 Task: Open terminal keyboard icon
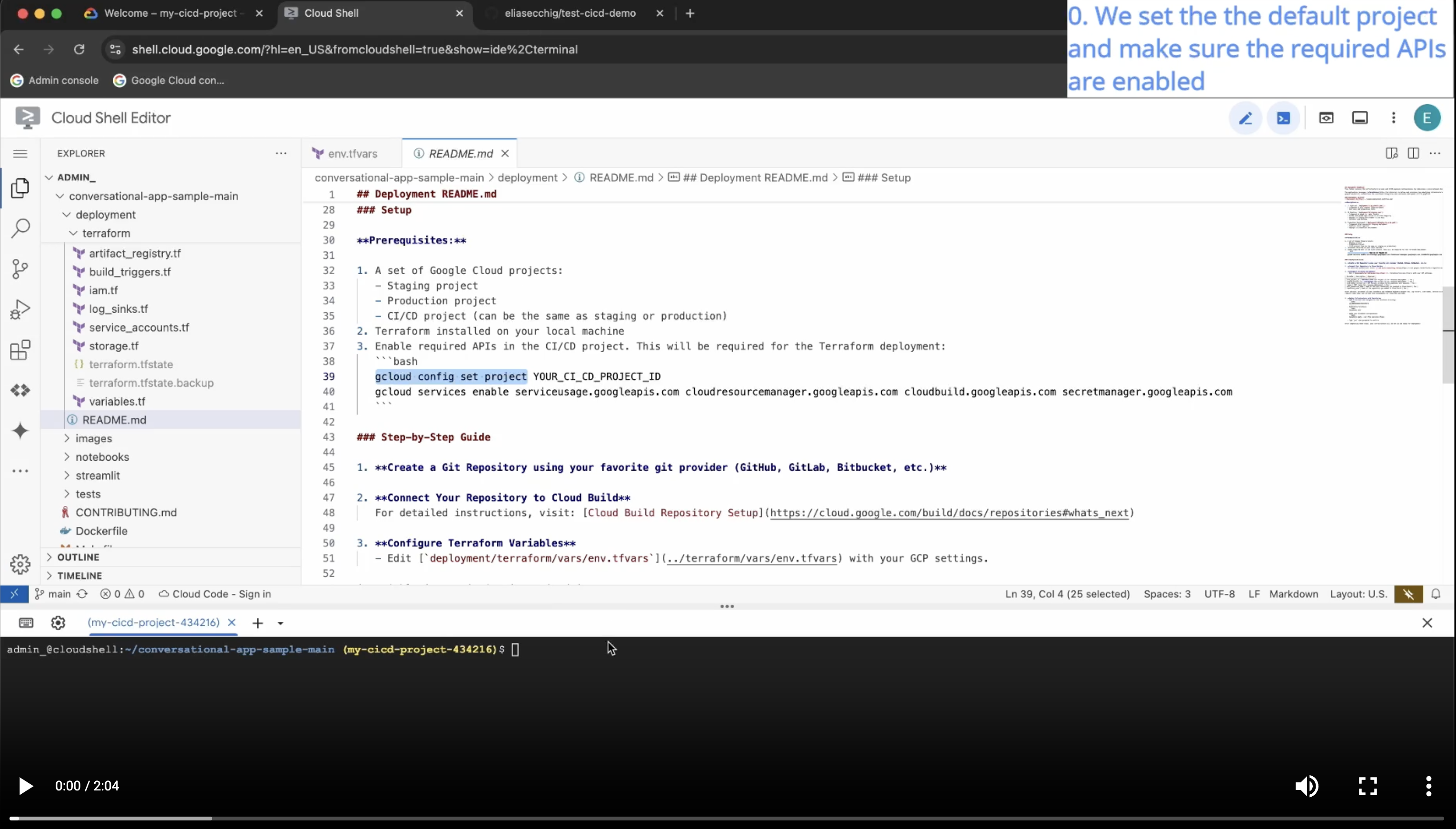click(26, 623)
